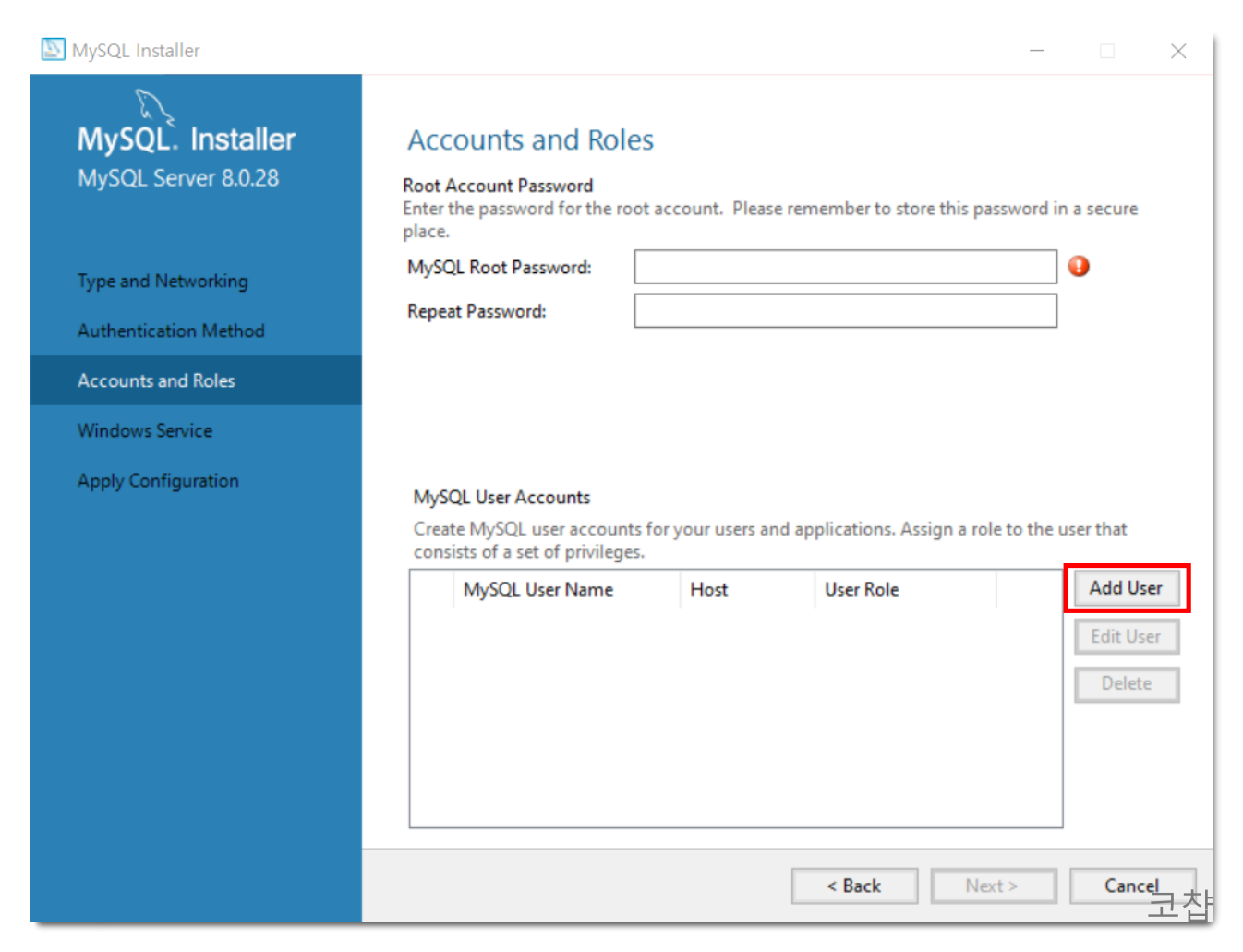
Task: Click the Add User button
Action: pos(1126,588)
